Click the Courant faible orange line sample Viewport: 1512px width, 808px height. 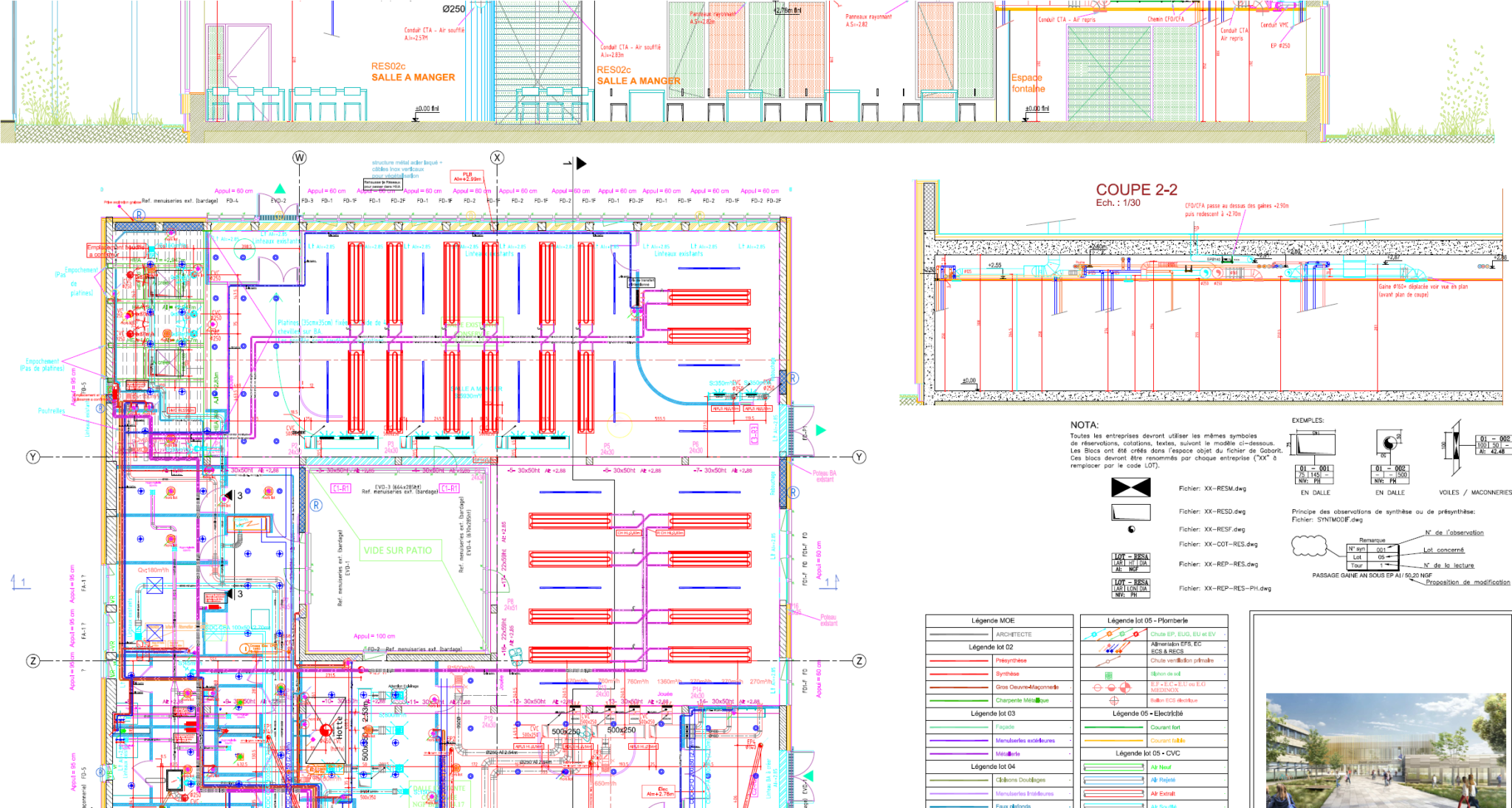(1113, 741)
